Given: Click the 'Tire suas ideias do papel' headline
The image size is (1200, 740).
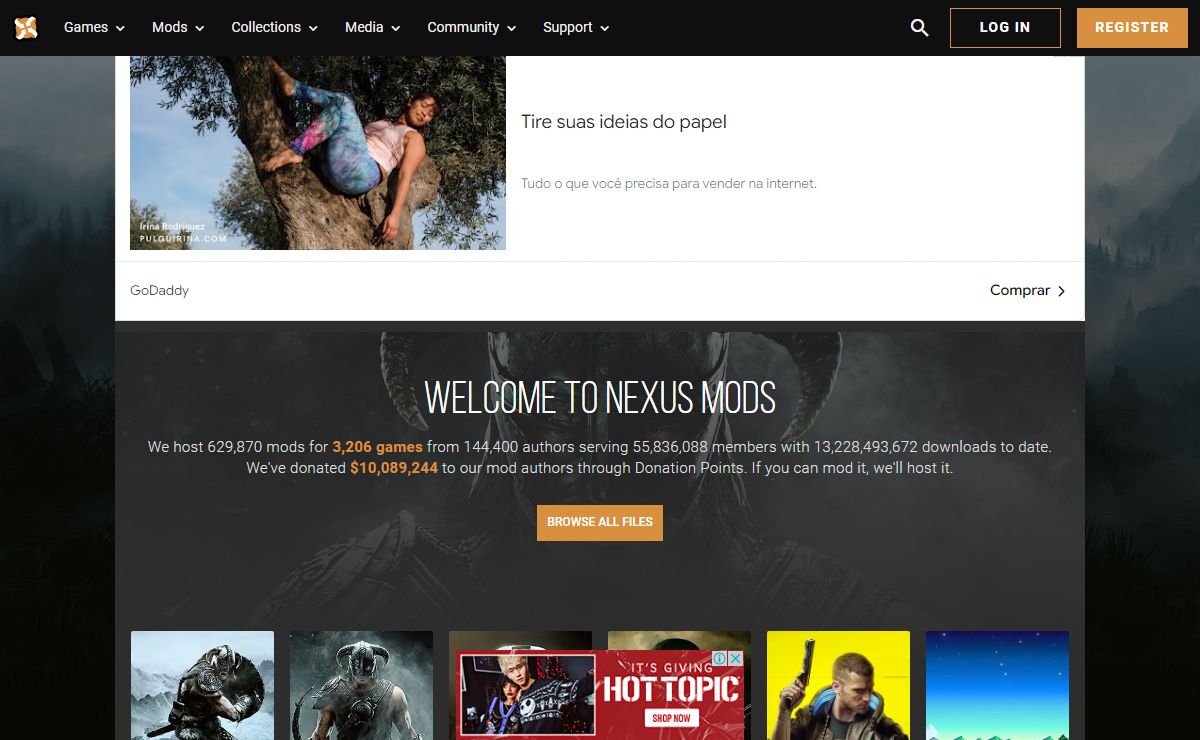Looking at the screenshot, I should click(624, 122).
